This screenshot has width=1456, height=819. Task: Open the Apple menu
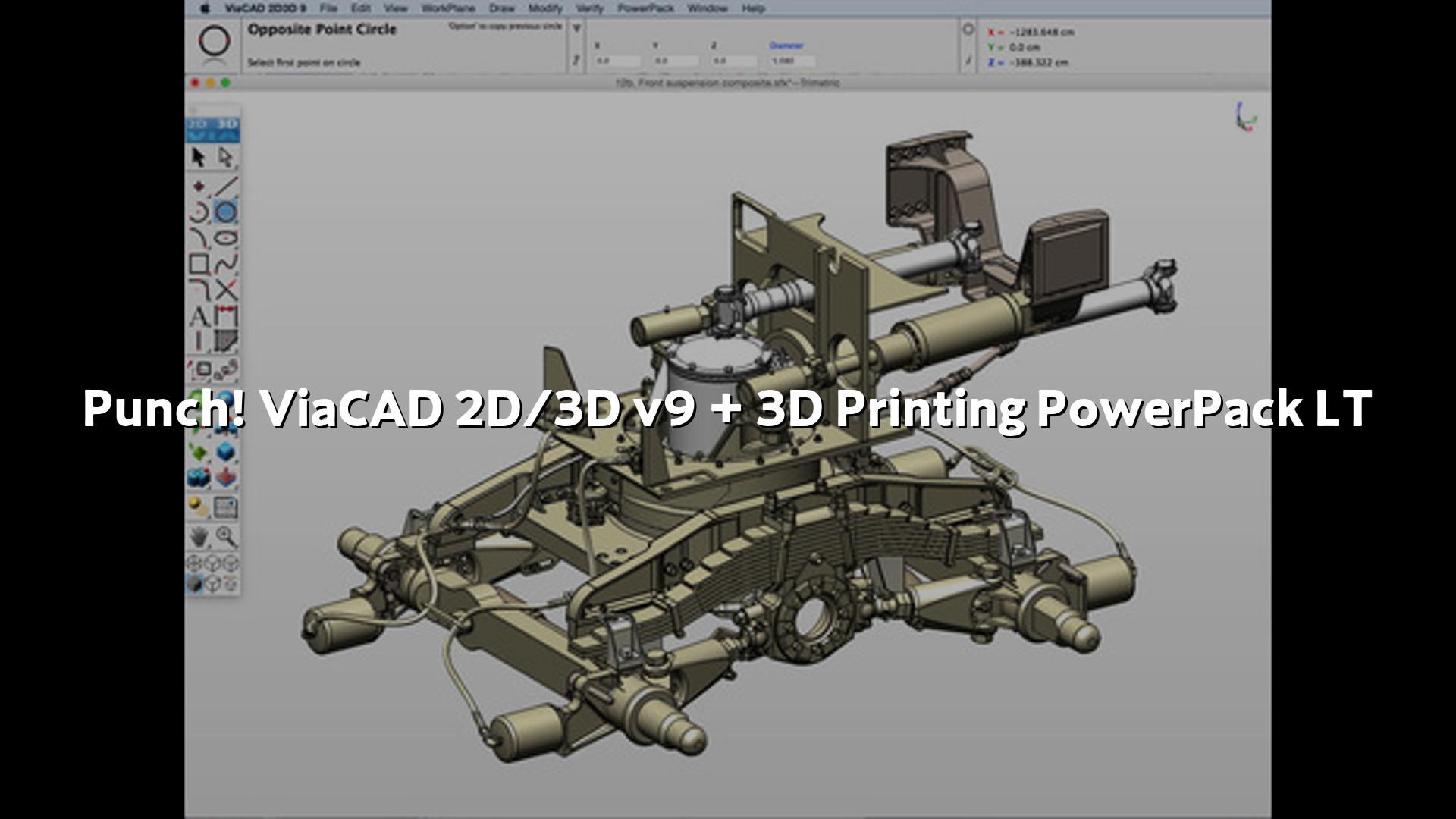205,8
